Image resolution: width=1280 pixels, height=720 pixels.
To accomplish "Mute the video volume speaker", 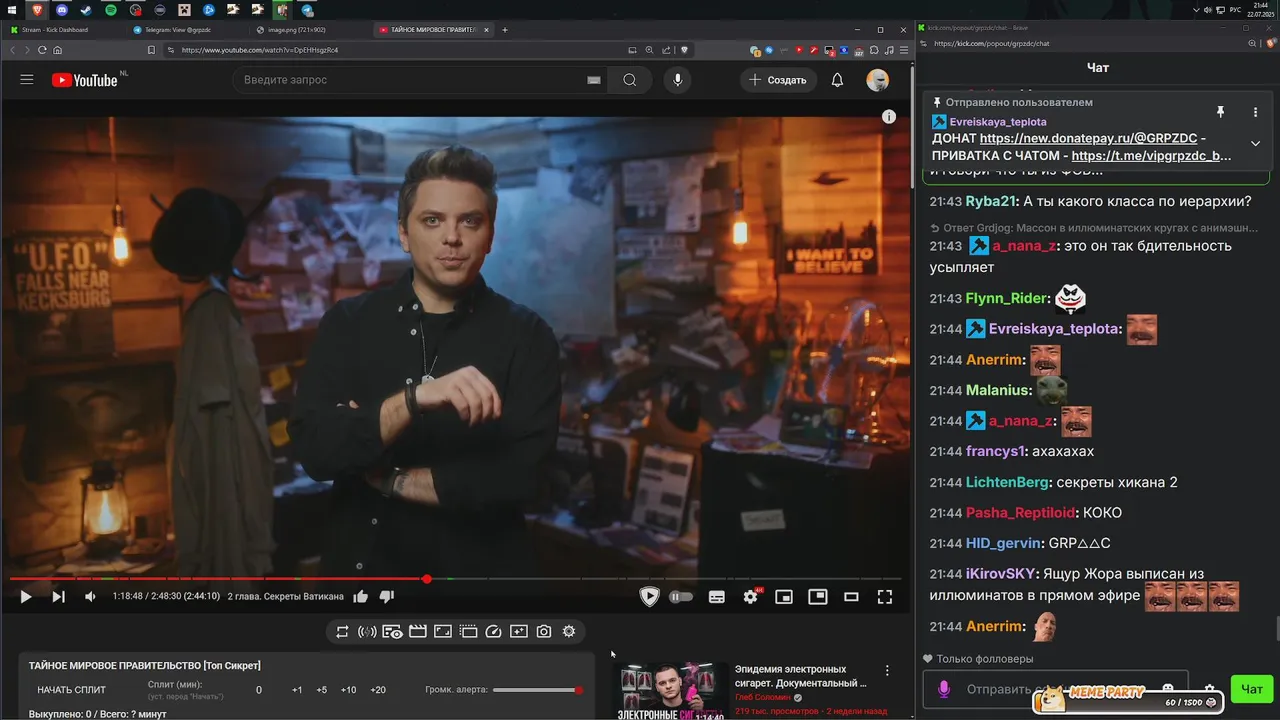I will [90, 597].
